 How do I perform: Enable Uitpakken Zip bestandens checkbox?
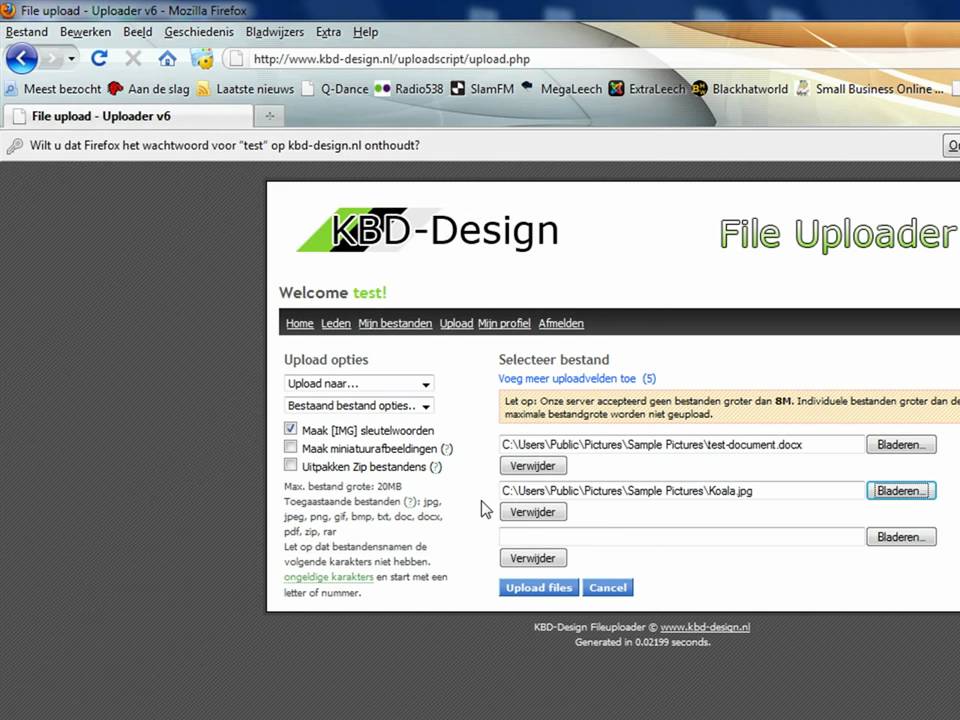tap(290, 465)
